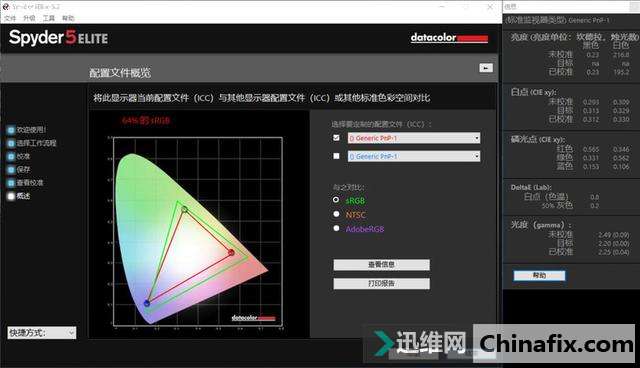
Task: Expand the red Generic PnP-1 profile dropdown
Action: [414, 138]
